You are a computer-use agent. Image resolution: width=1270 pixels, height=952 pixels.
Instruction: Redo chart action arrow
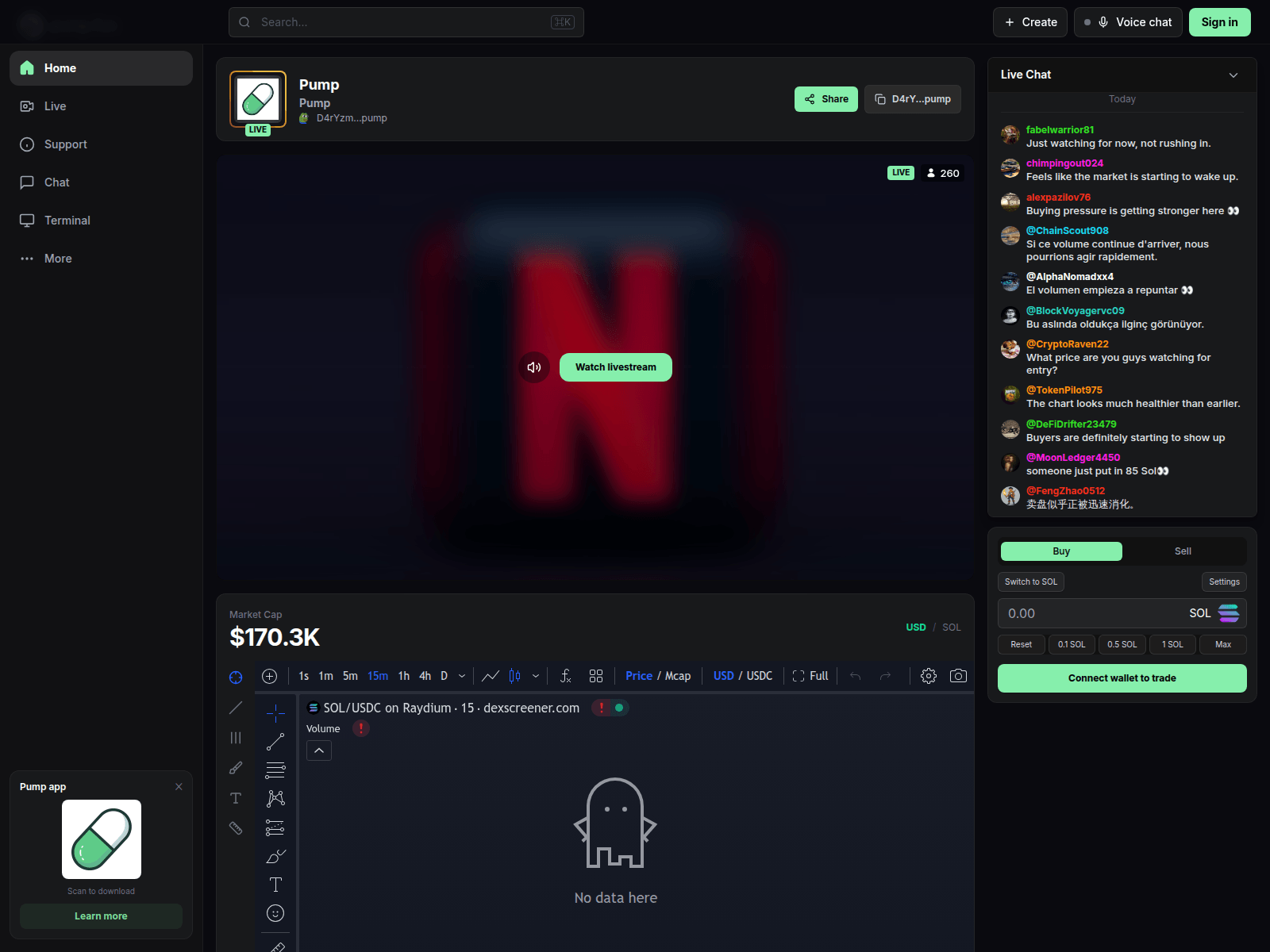[885, 676]
